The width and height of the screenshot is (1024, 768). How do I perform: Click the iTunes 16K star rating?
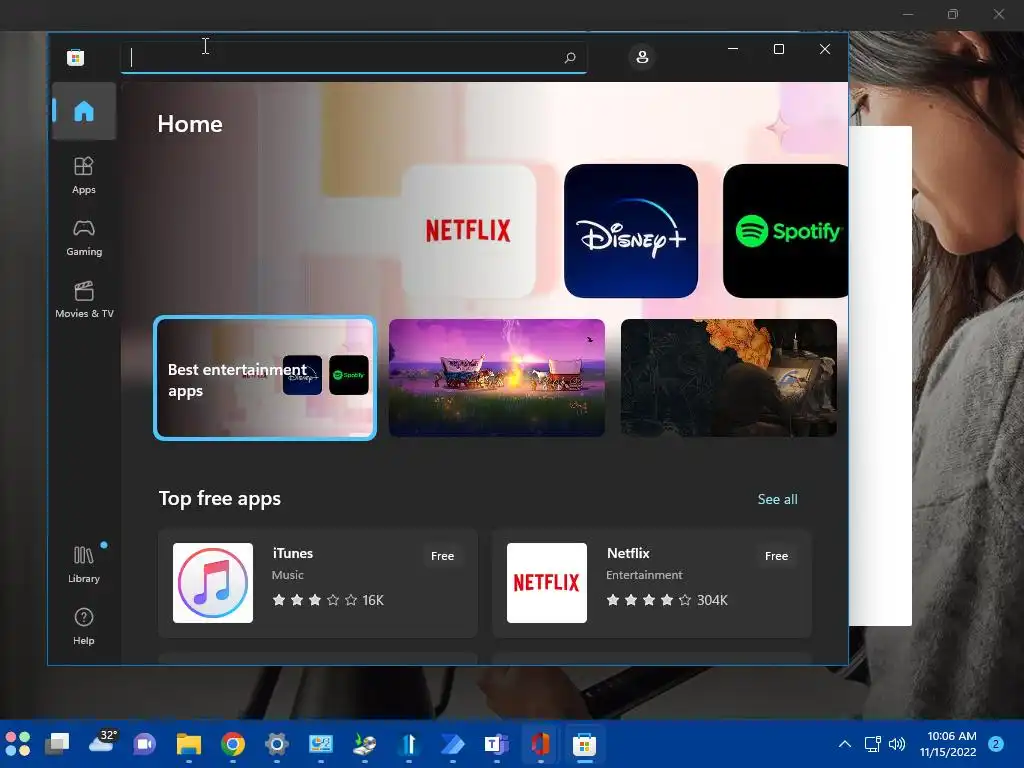[x=328, y=600]
